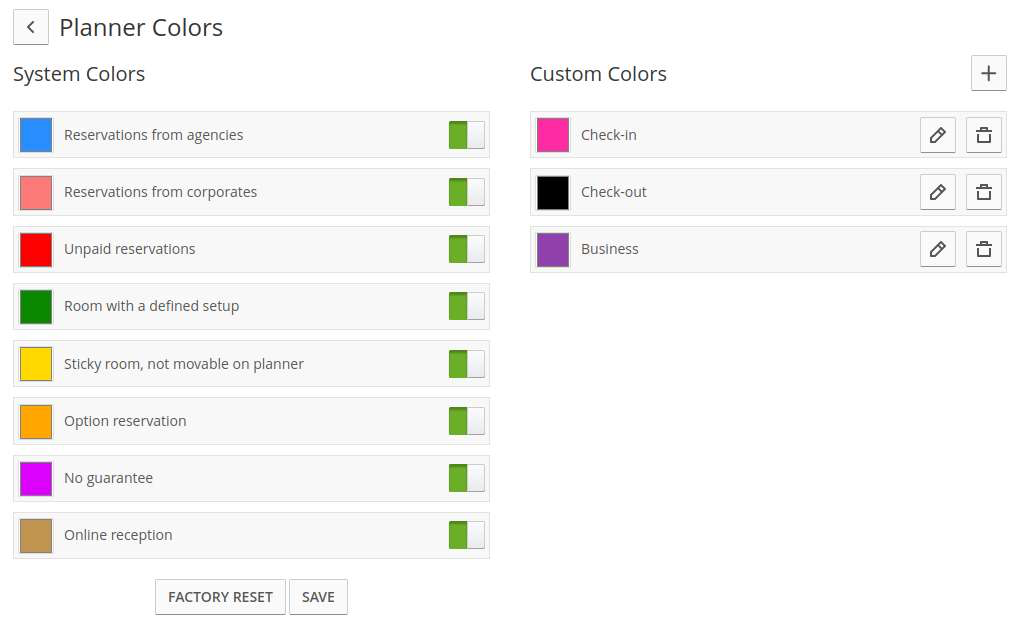This screenshot has width=1013, height=619.
Task: Click the 'Planner Colors' page title
Action: tap(141, 27)
